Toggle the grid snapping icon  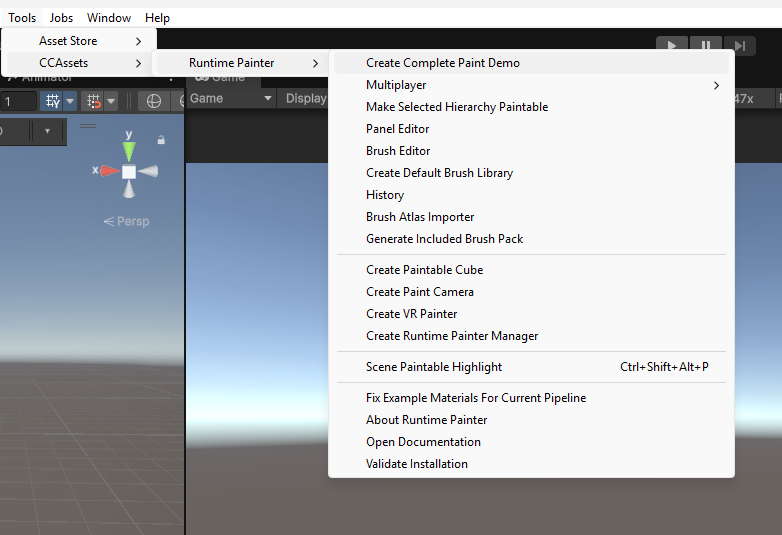(93, 101)
